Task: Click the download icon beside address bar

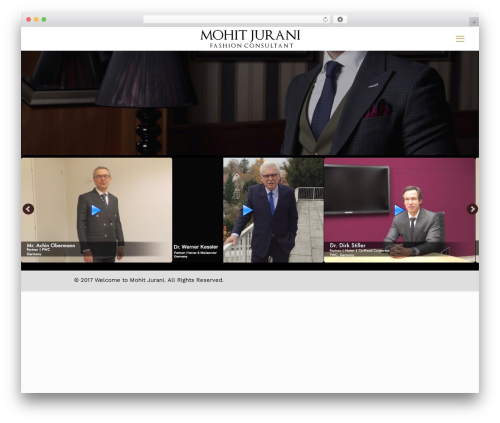Action: (340, 19)
